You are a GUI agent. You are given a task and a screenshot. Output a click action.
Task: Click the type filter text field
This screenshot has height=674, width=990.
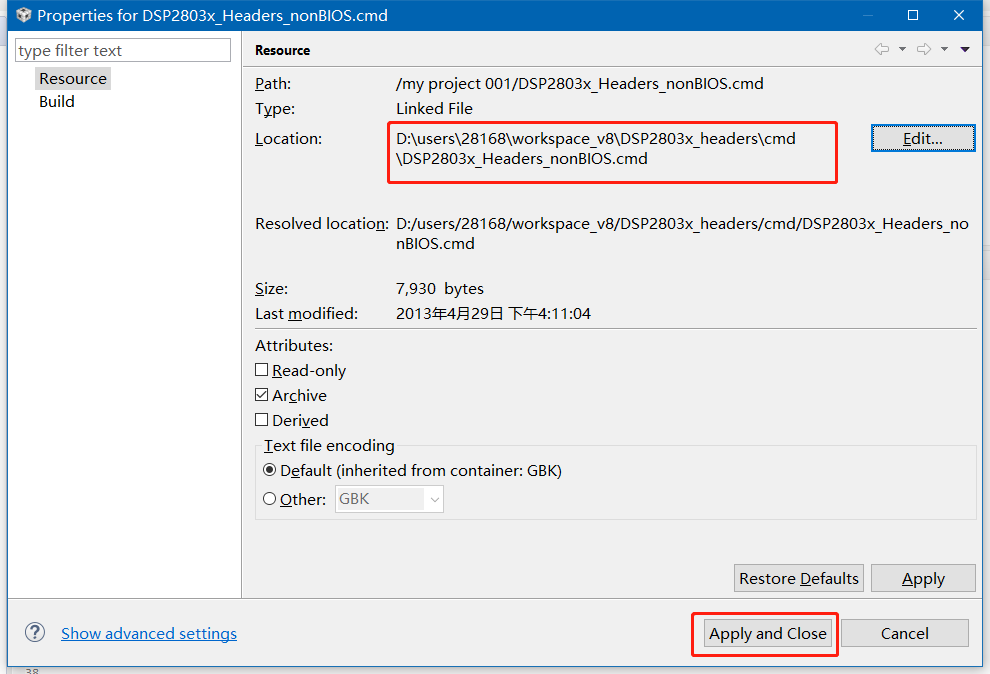tap(122, 49)
